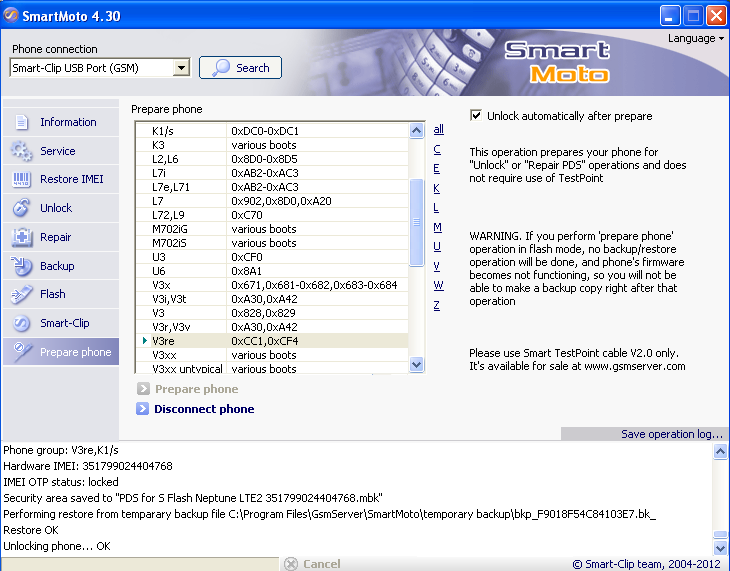Open the Backup disc icon
The image size is (730, 571).
pyautogui.click(x=21, y=266)
